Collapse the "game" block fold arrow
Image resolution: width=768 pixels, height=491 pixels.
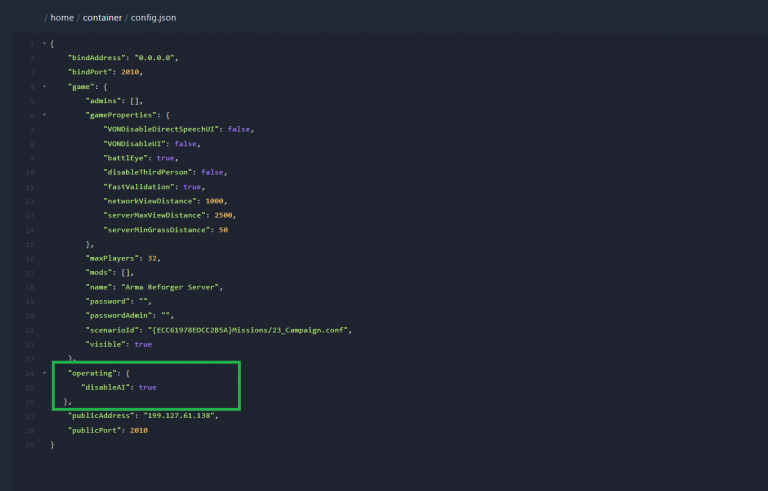coord(43,87)
